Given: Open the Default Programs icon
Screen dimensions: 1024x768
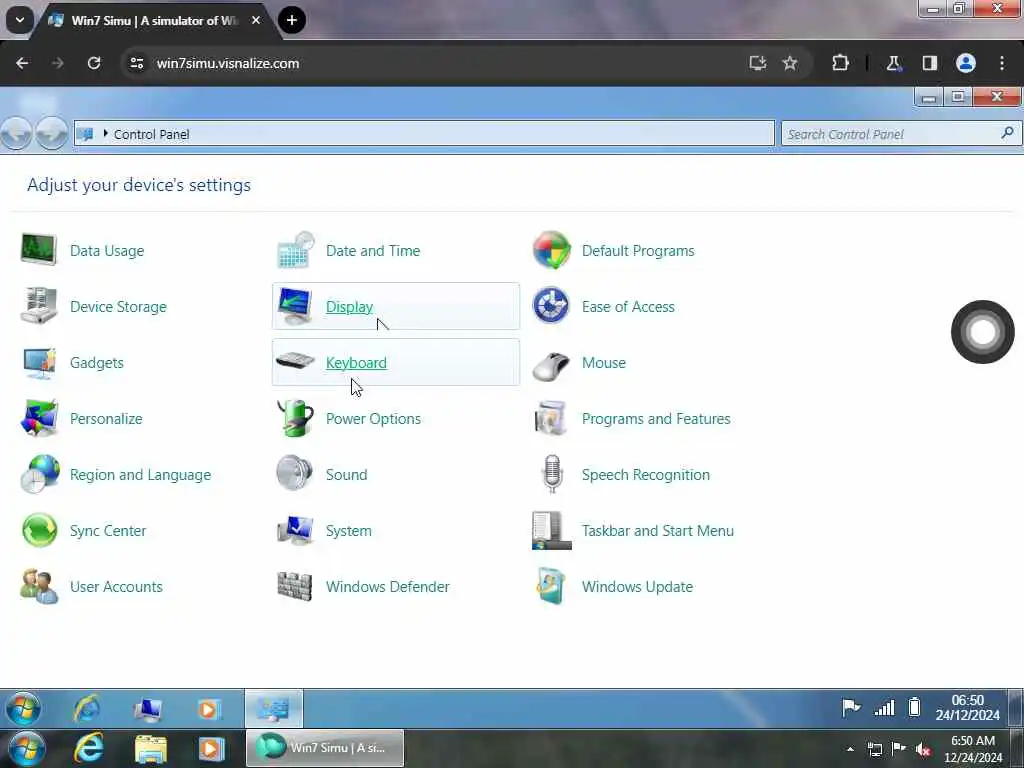Looking at the screenshot, I should tap(551, 250).
